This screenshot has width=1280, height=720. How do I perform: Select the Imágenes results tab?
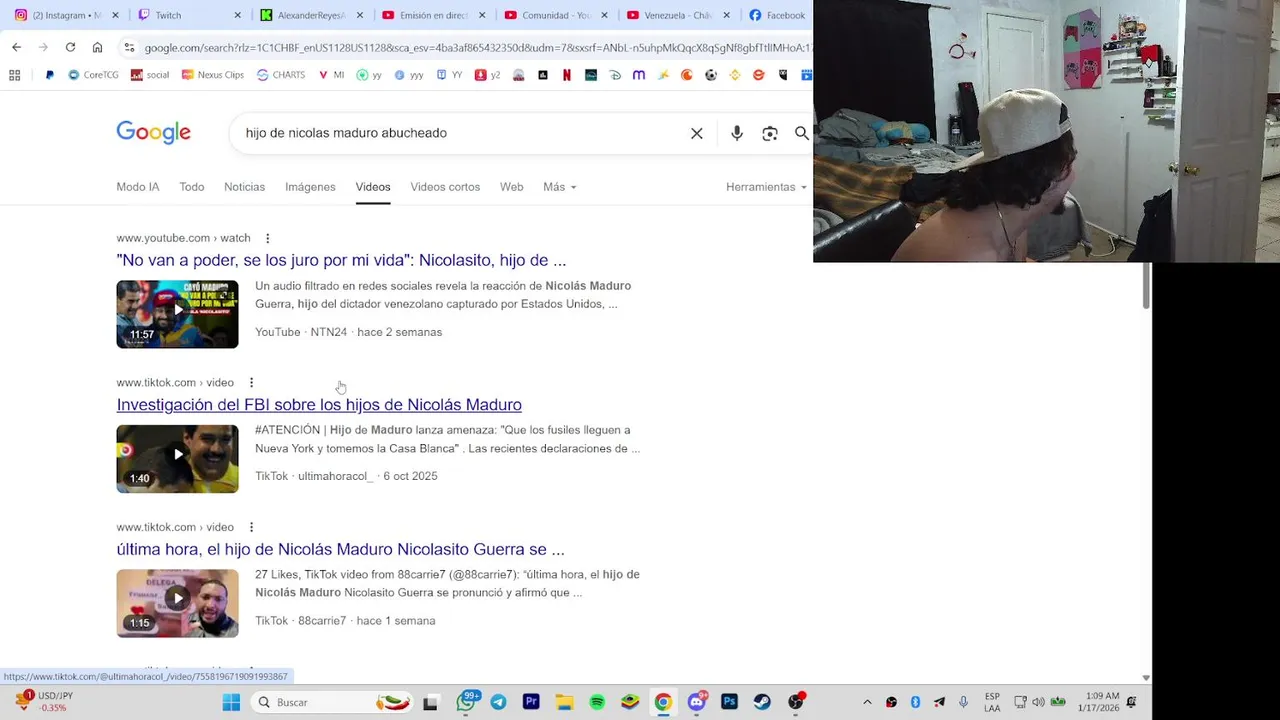310,187
